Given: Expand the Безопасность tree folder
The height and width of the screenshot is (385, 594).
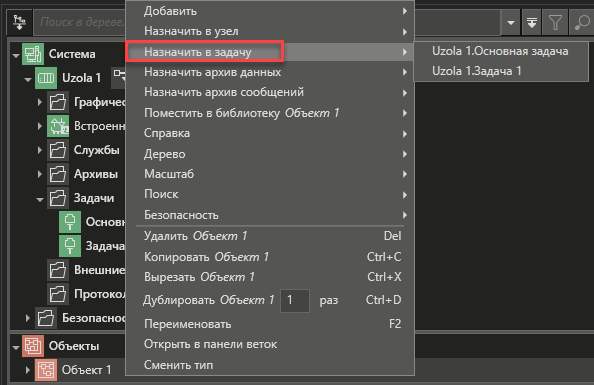Looking at the screenshot, I should tap(28, 318).
